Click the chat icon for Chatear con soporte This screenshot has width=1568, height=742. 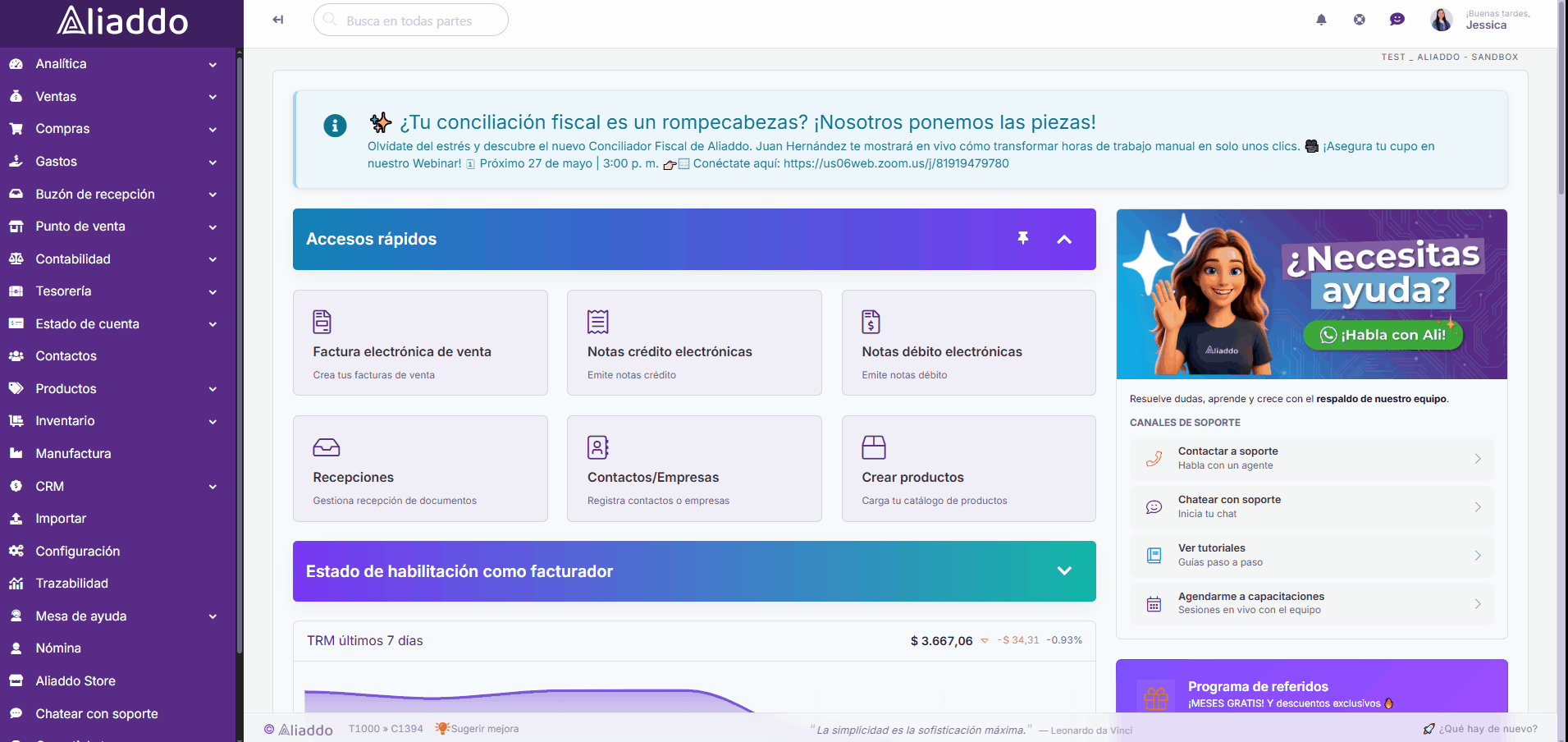[1154, 507]
